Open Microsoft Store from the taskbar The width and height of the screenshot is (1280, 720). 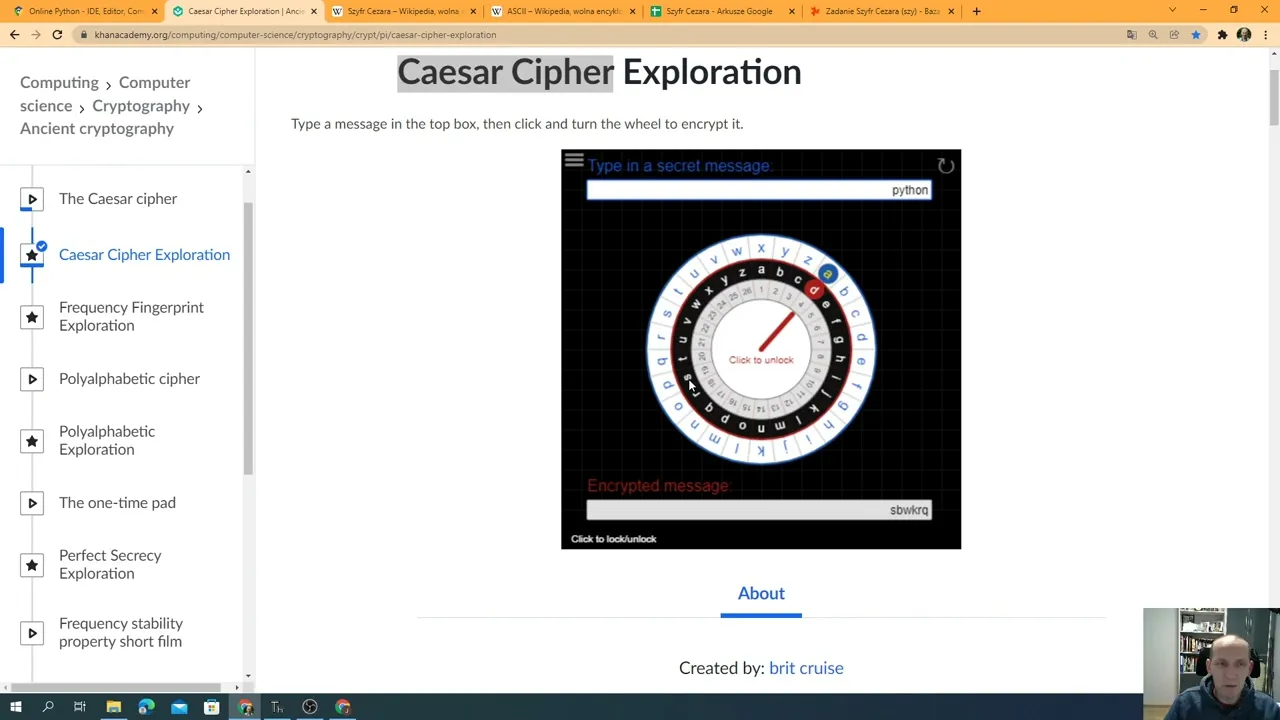[211, 707]
